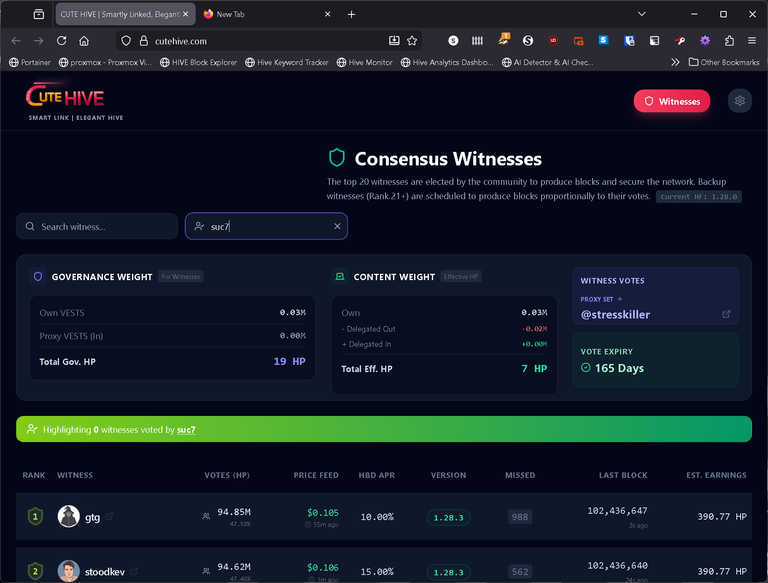Switch to the New Tab tab
The image size is (768, 583).
(260, 15)
